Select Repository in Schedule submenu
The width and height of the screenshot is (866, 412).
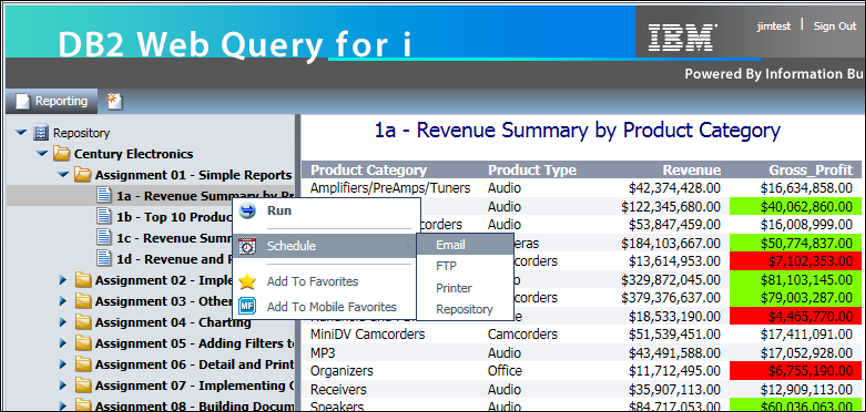(x=465, y=310)
